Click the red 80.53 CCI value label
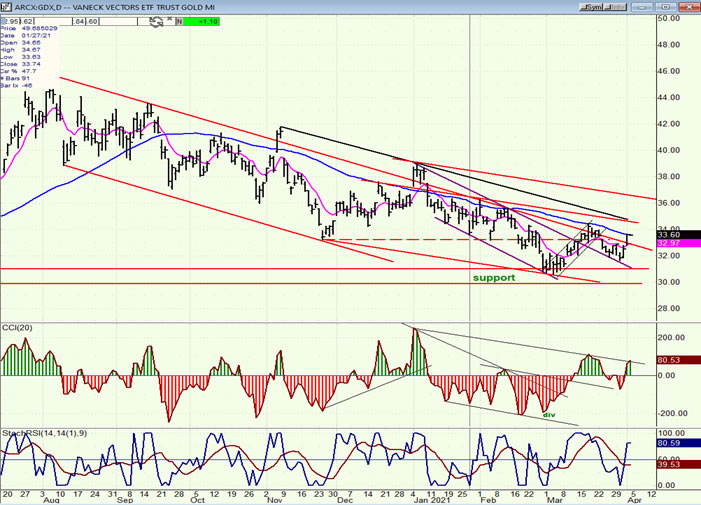701x505 pixels. pos(668,360)
